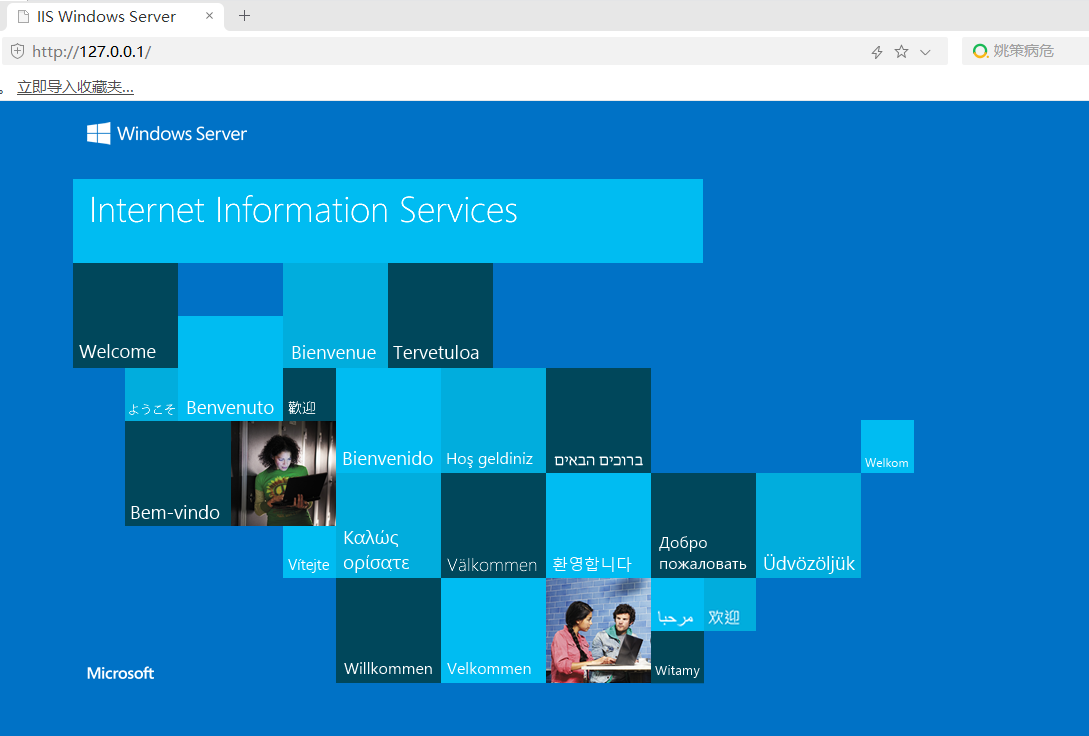This screenshot has height=736, width=1089.
Task: Click the 歡迎 tile
Action: (309, 394)
